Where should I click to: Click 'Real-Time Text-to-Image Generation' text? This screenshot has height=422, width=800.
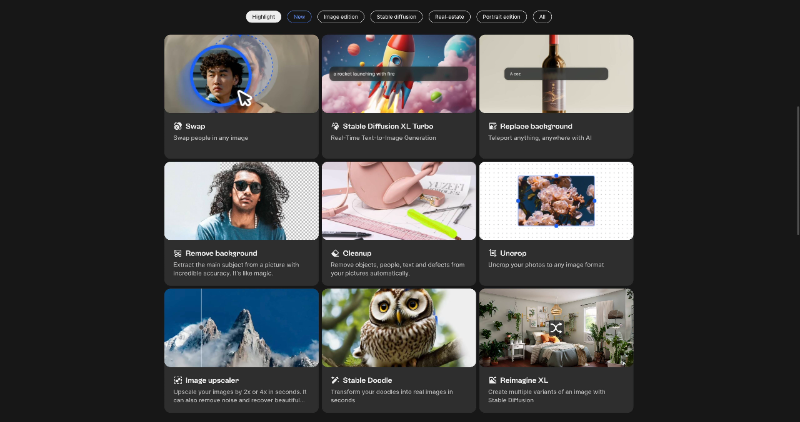click(383, 138)
